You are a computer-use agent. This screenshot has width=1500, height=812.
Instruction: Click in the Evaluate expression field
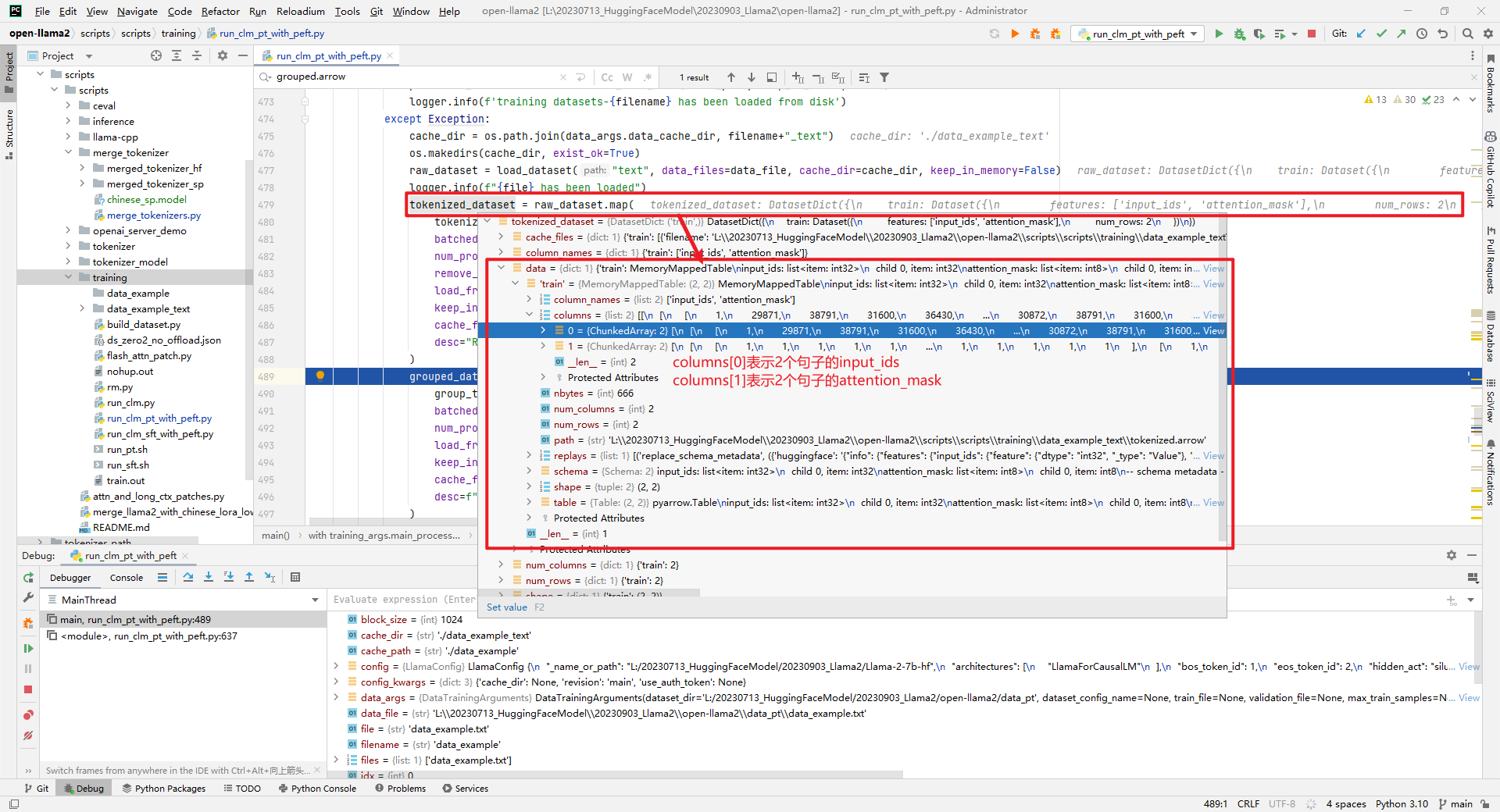click(403, 600)
